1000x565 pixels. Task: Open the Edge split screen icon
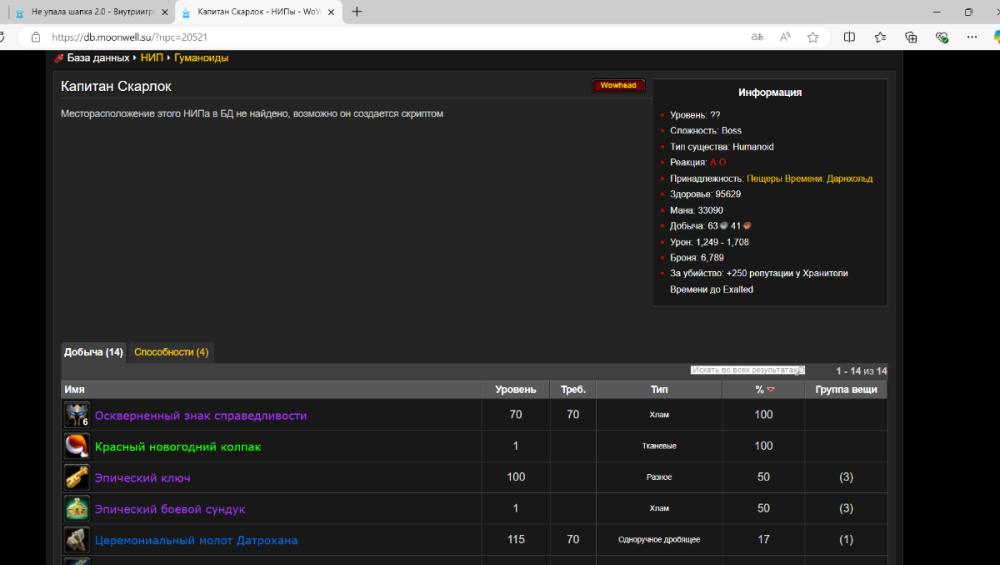click(x=849, y=37)
